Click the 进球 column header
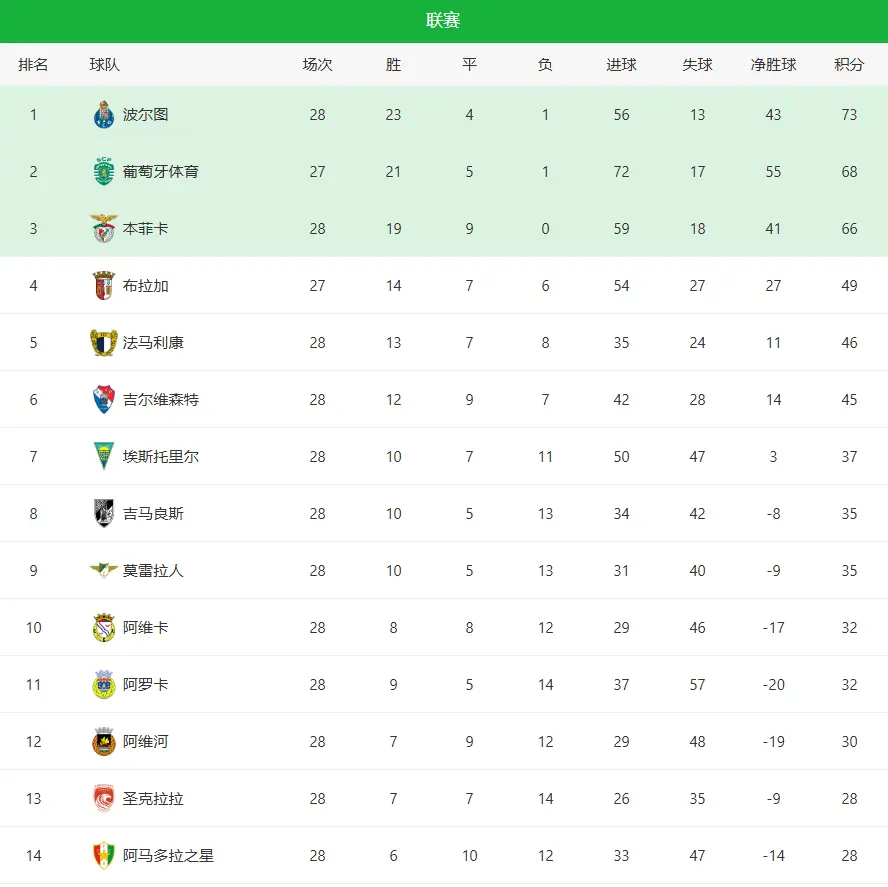This screenshot has height=887, width=888. [x=621, y=65]
